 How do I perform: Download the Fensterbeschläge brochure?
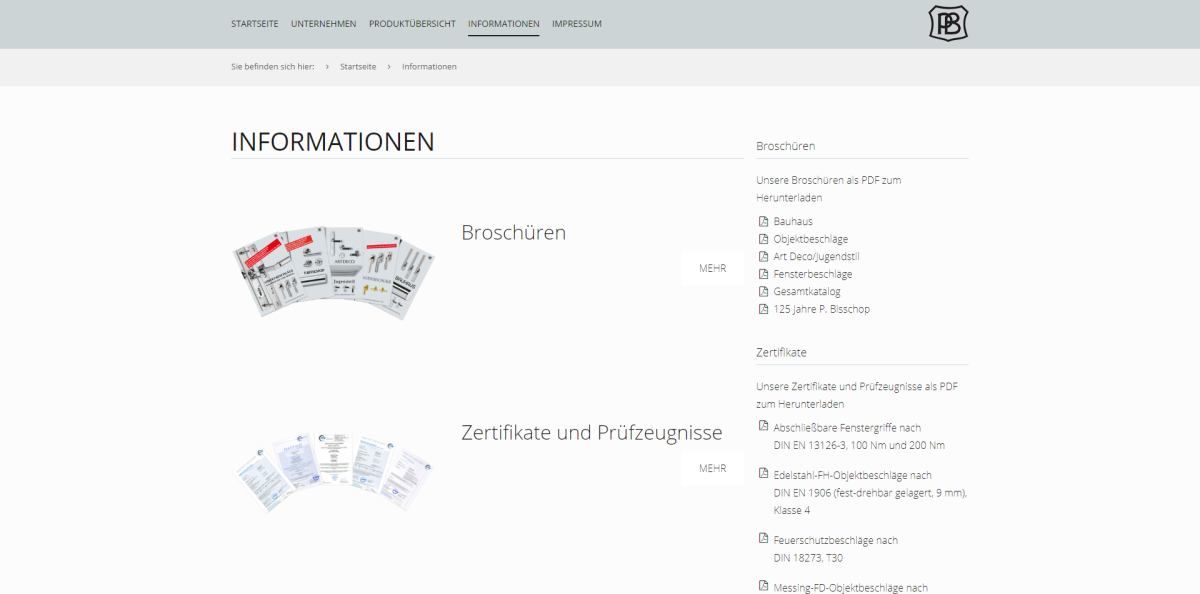click(x=813, y=274)
